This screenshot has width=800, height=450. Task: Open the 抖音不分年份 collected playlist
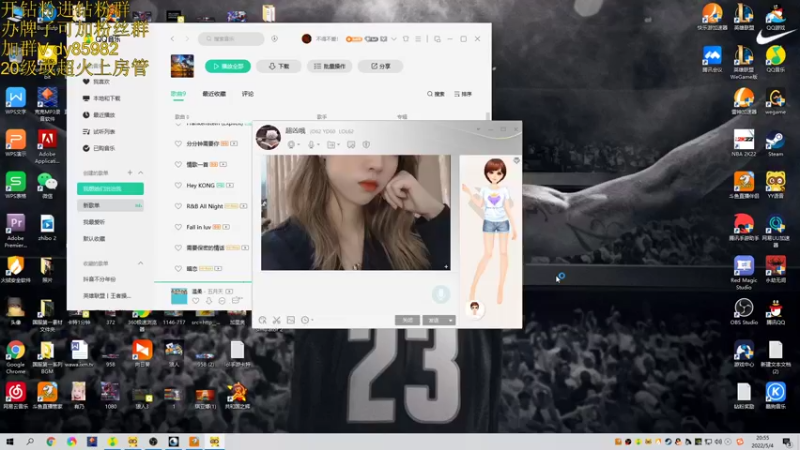[x=99, y=280]
